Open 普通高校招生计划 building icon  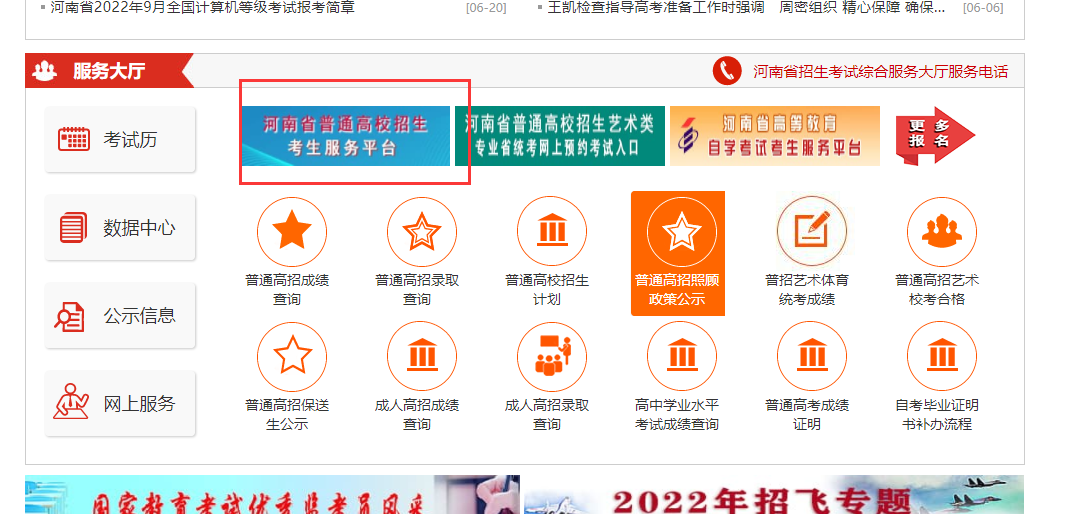551,232
